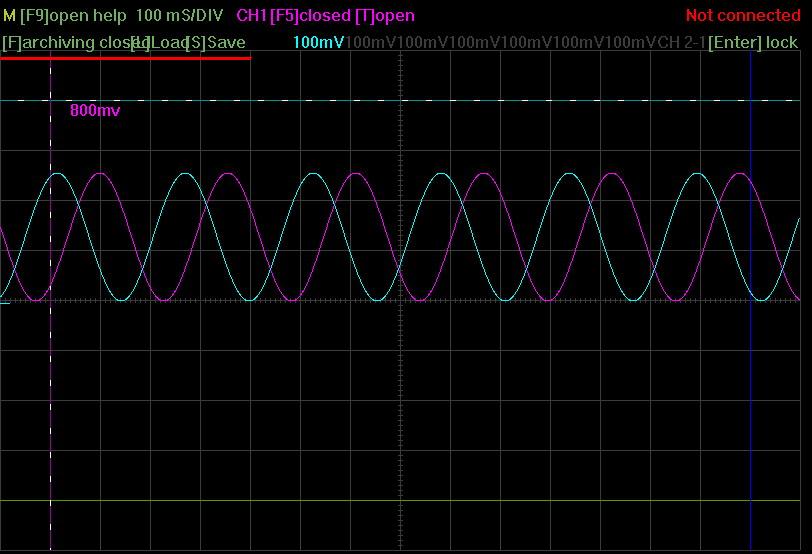
Task: Click the red Not connected status
Action: 743,16
